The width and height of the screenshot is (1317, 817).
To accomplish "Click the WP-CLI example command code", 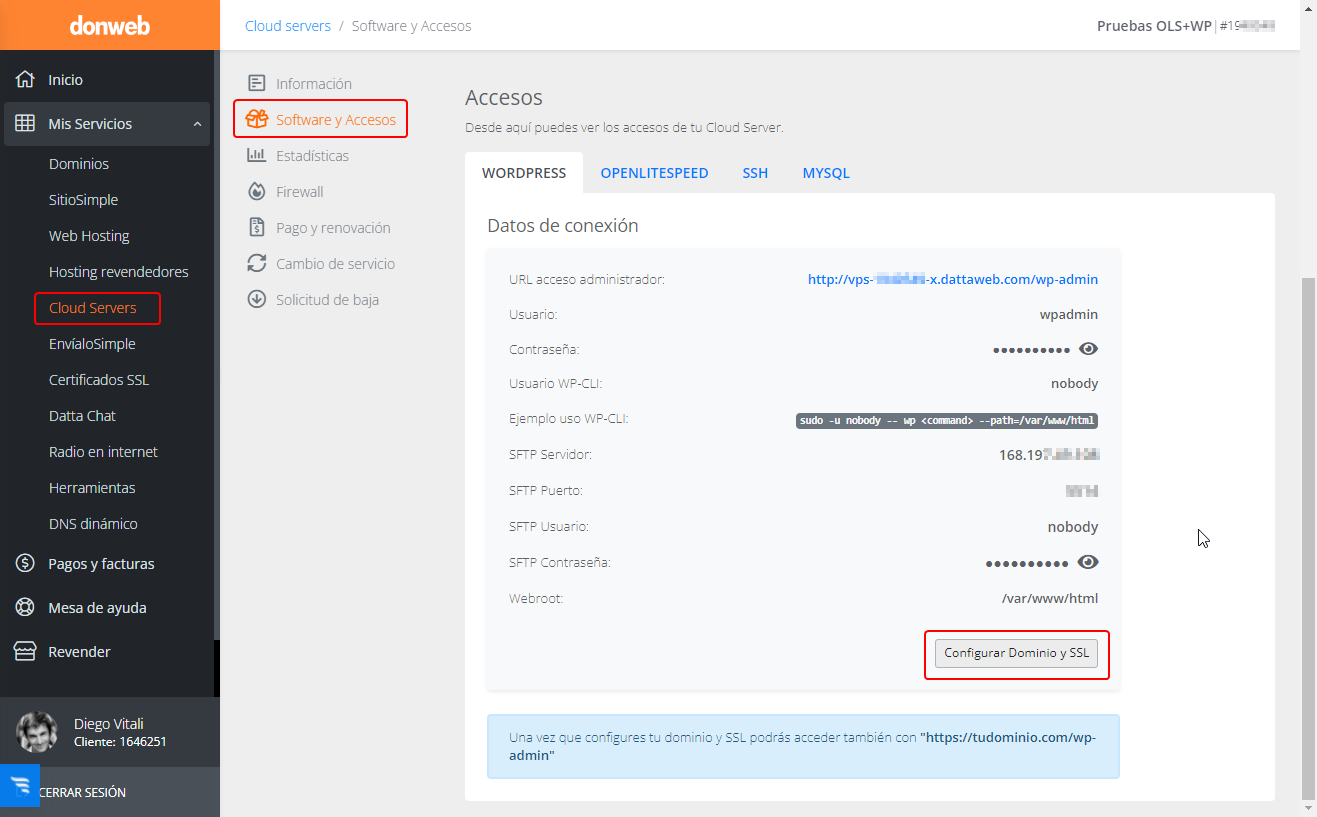I will tap(947, 421).
